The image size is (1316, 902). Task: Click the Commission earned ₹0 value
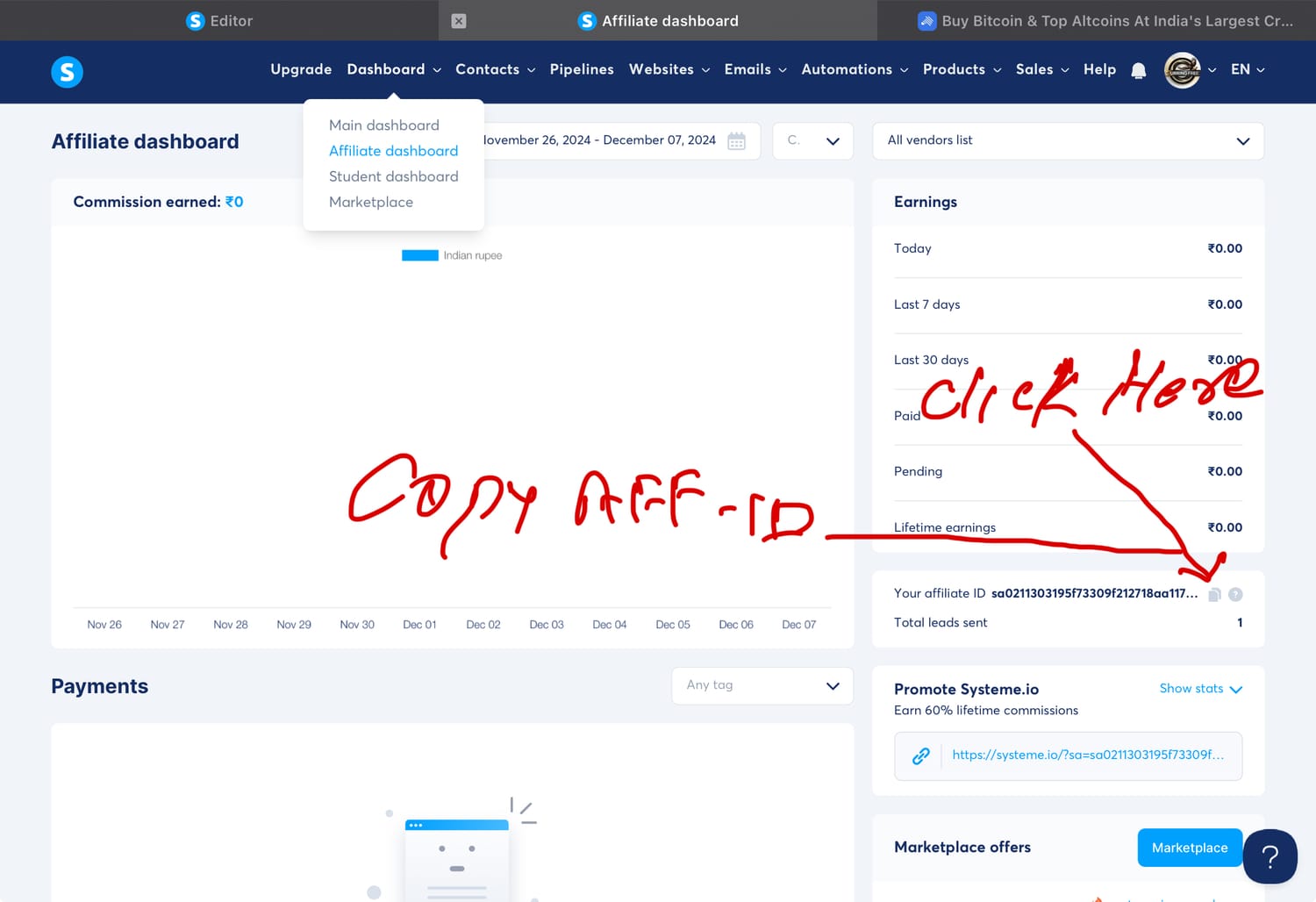point(234,202)
